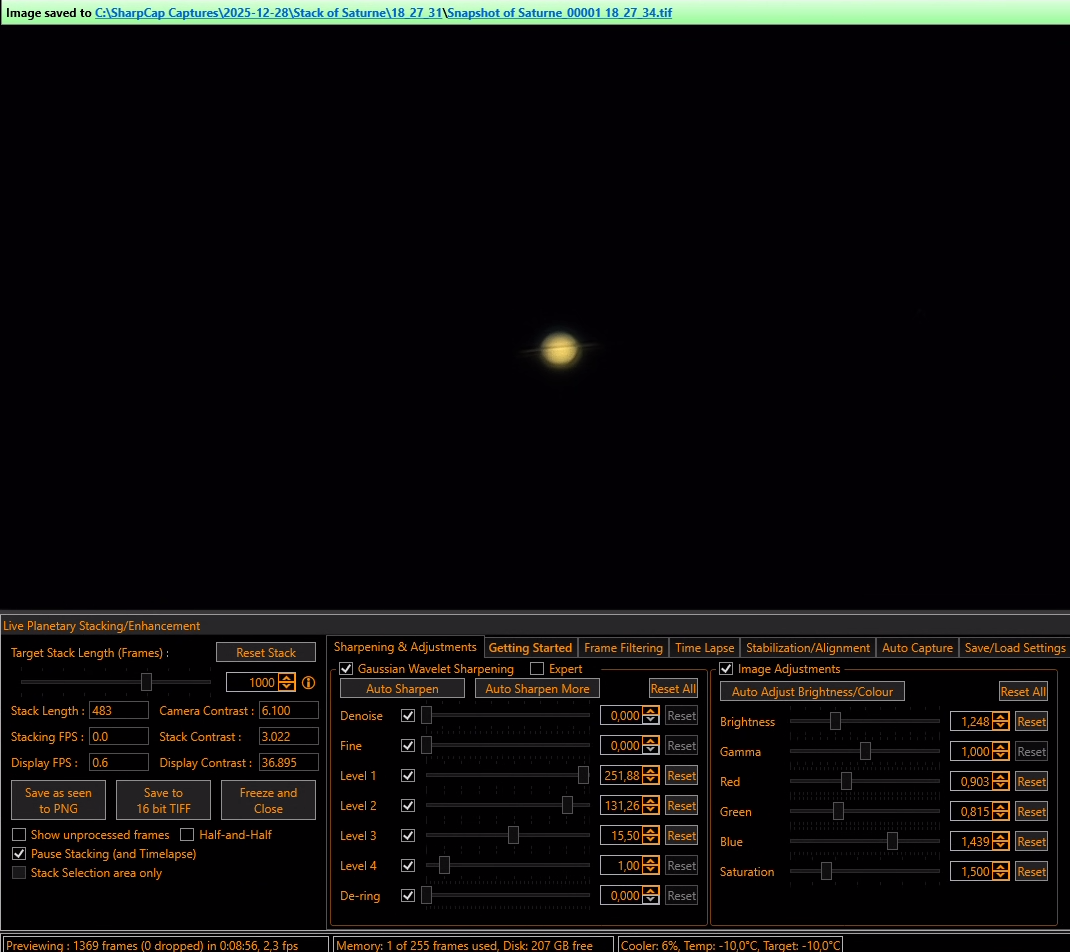Screen dimensions: 1070x952
Task: Enable the Half-and-Half checkbox
Action: [187, 835]
